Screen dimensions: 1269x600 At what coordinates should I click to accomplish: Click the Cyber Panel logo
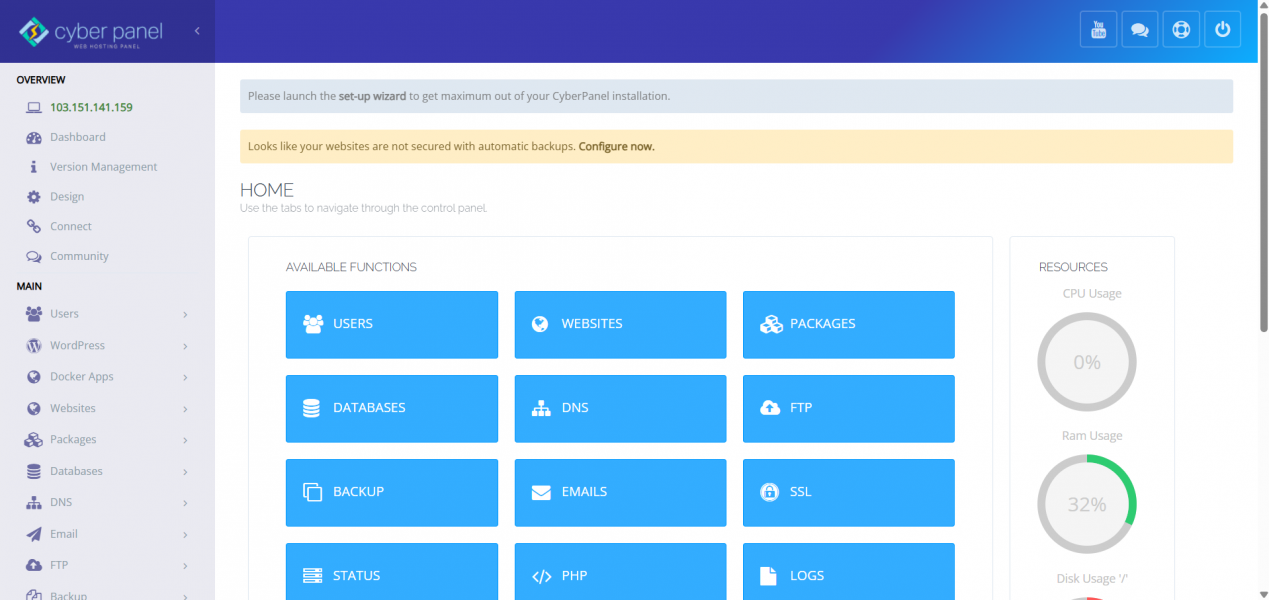(x=91, y=32)
